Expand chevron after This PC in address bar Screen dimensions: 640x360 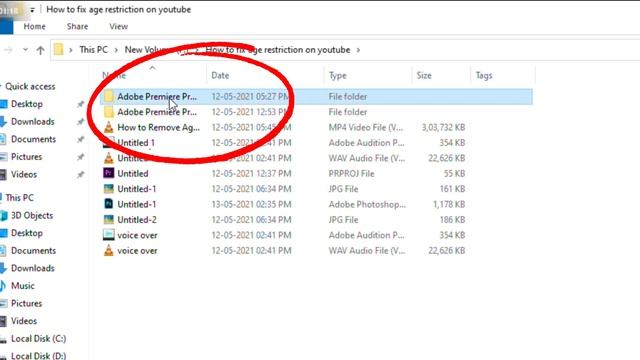coord(116,50)
